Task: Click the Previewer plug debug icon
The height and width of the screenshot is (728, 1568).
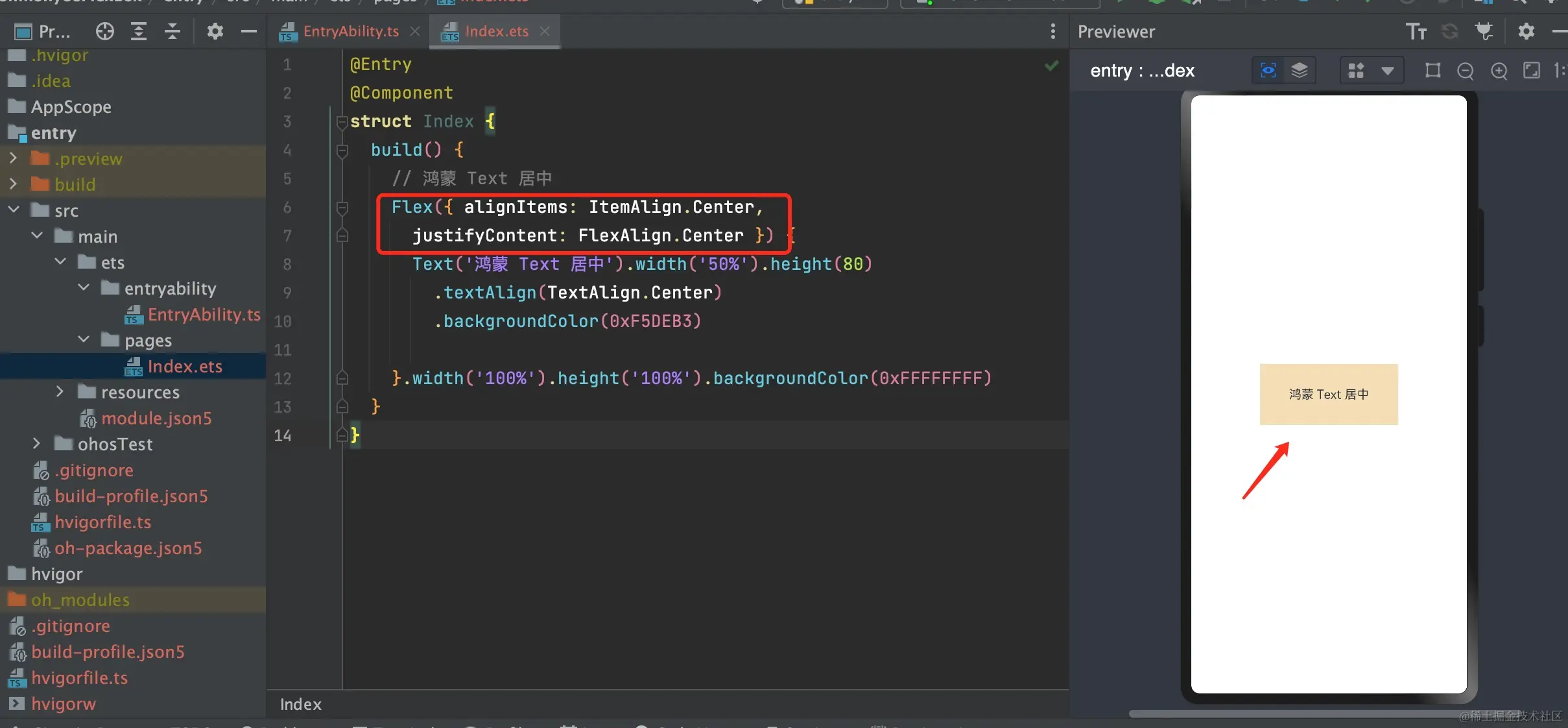Action: tap(1484, 31)
